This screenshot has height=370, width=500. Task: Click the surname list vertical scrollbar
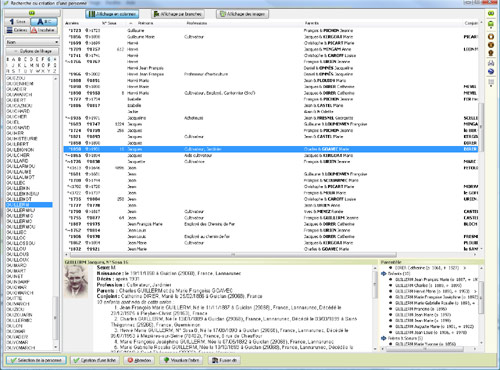[56, 318]
